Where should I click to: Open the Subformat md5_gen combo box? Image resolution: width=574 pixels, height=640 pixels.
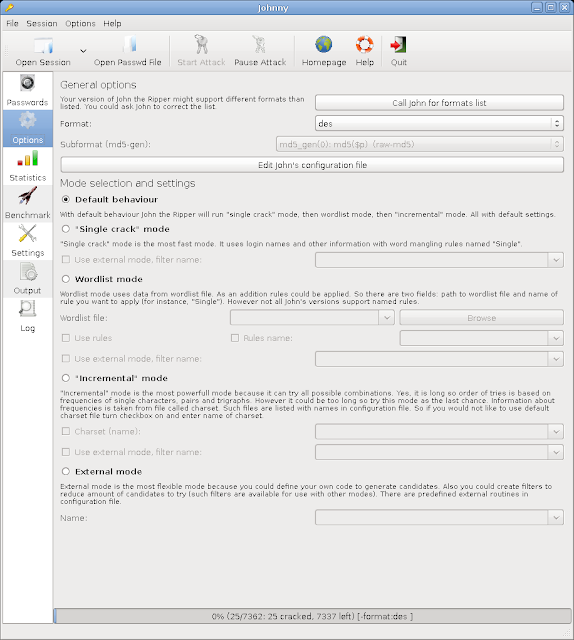pyautogui.click(x=420, y=144)
